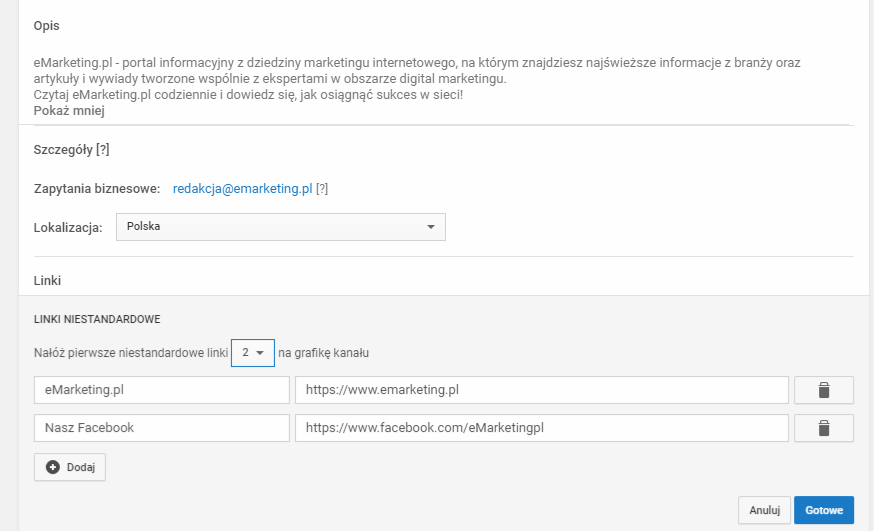Click the Linki section heading

click(x=48, y=281)
